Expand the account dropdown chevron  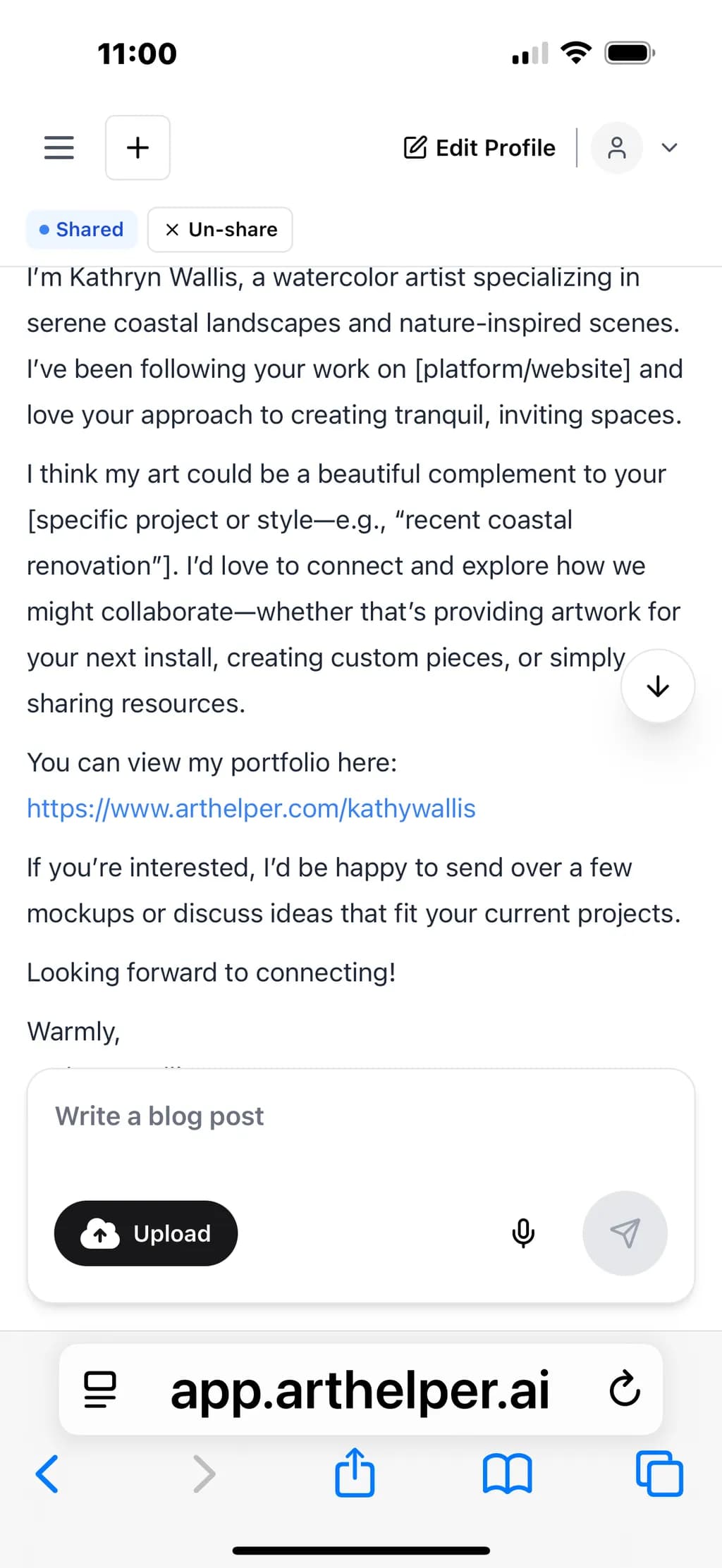point(669,147)
